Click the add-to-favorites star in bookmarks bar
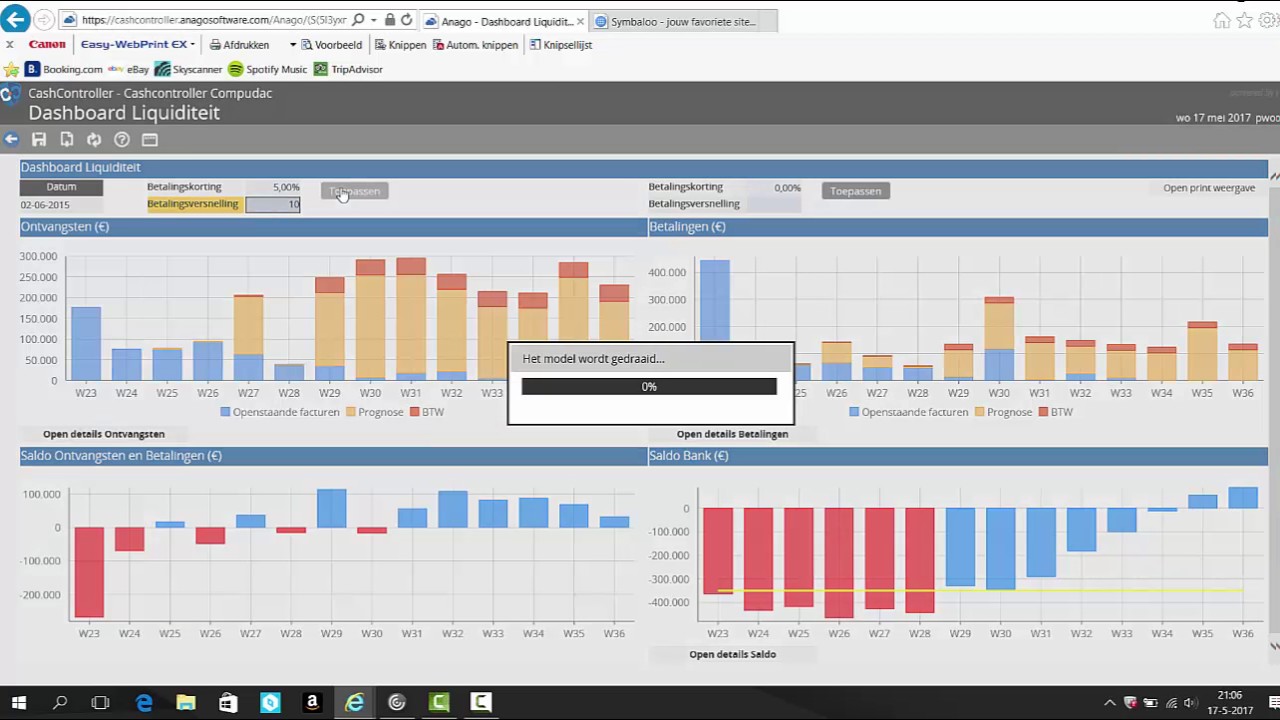Screen dimensions: 1280x720 coord(11,69)
